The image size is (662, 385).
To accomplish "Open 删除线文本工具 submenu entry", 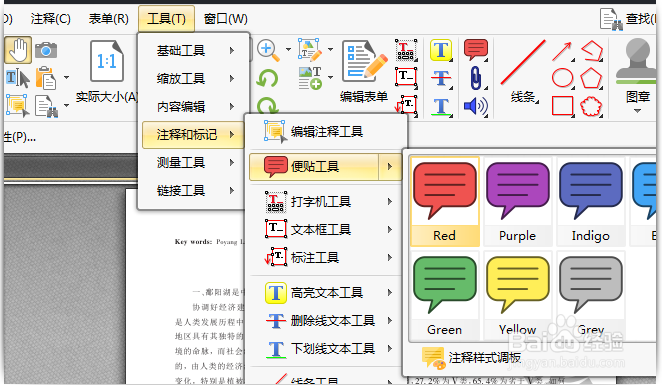I will click(x=326, y=321).
